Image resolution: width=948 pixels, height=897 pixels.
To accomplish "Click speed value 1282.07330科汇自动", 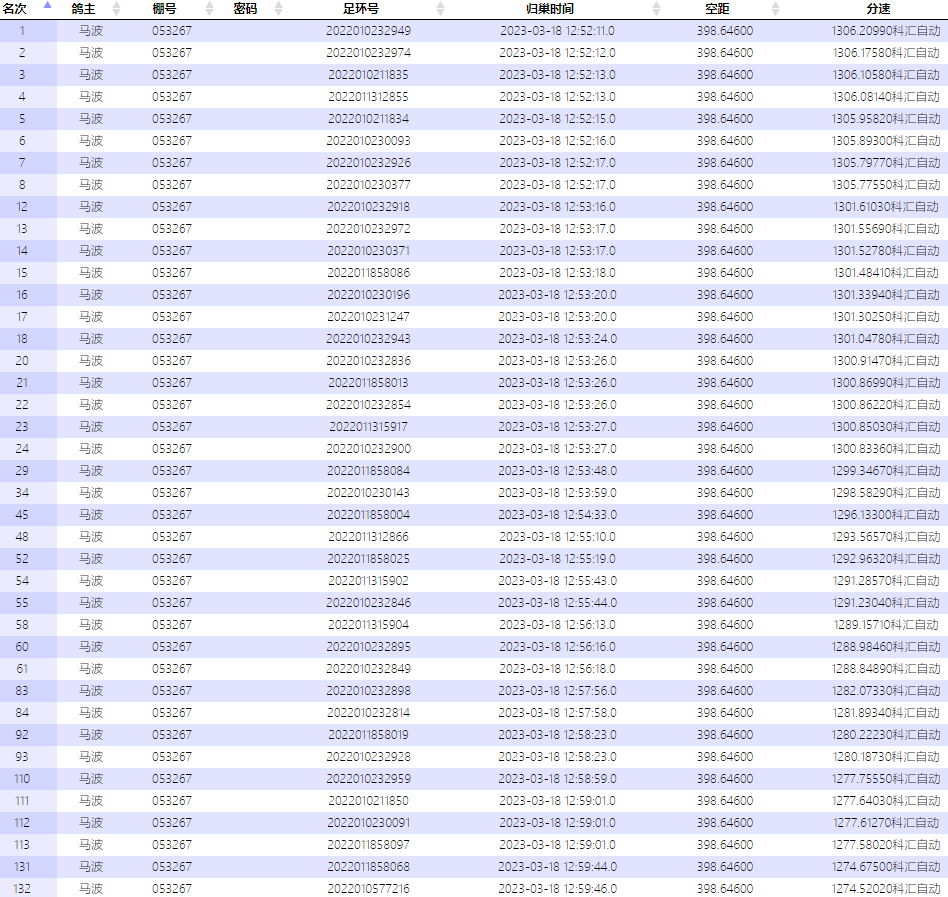I will pos(886,691).
